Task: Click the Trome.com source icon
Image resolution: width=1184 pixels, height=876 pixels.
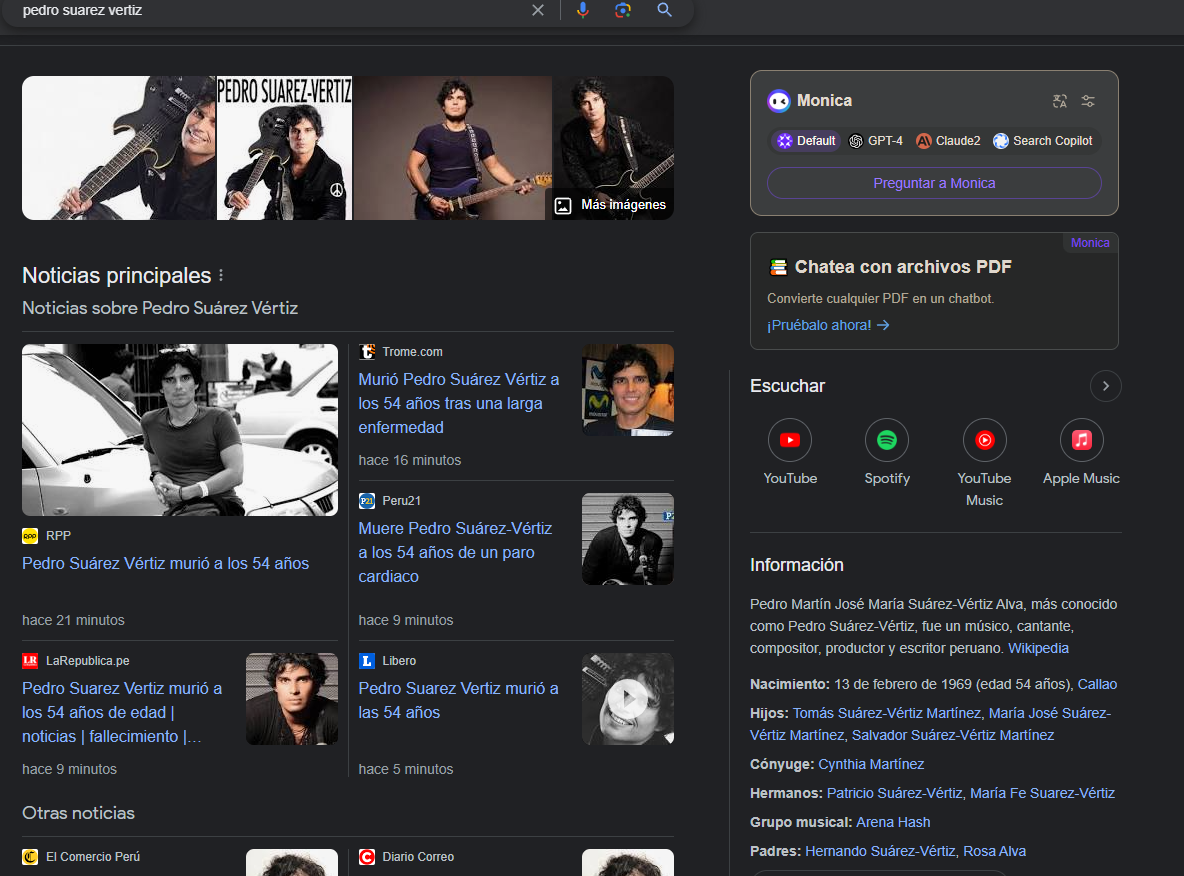Action: point(367,352)
